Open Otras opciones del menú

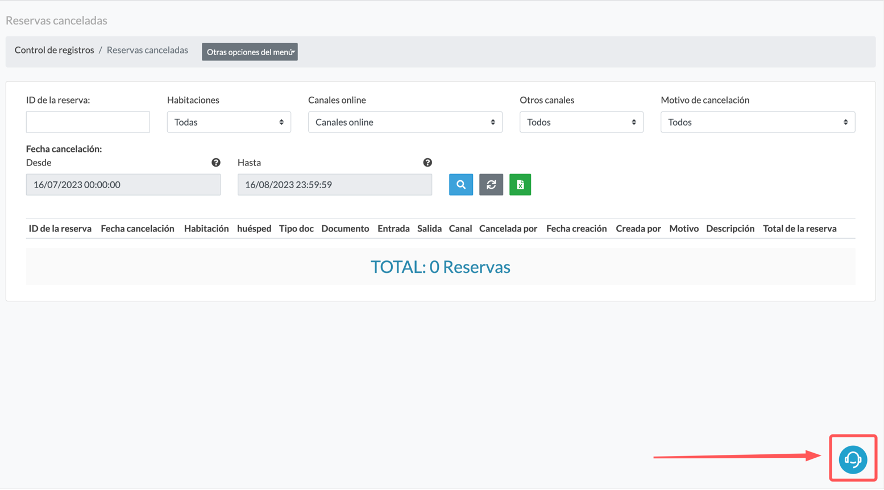(x=250, y=52)
